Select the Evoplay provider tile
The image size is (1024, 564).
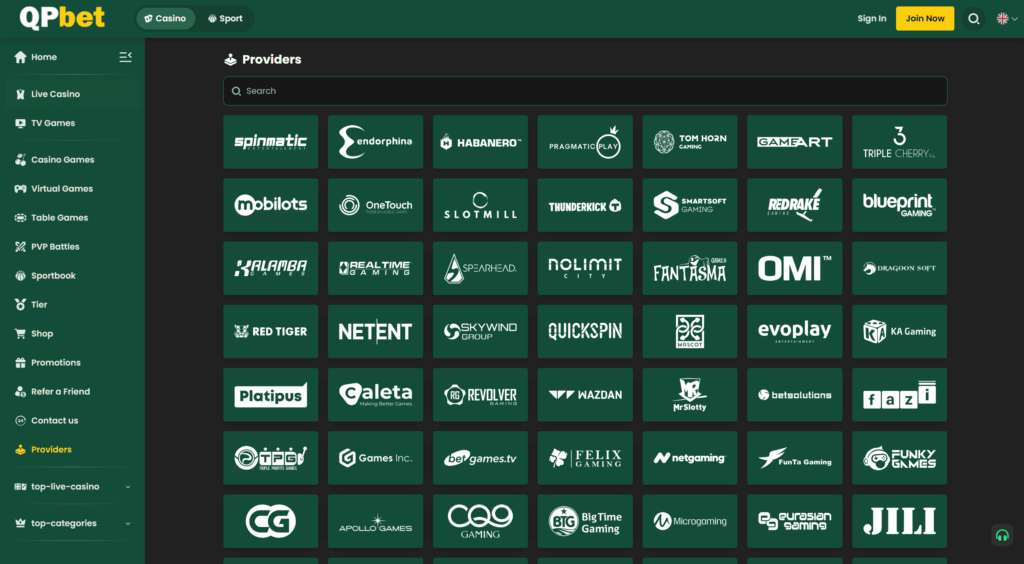pyautogui.click(x=795, y=332)
